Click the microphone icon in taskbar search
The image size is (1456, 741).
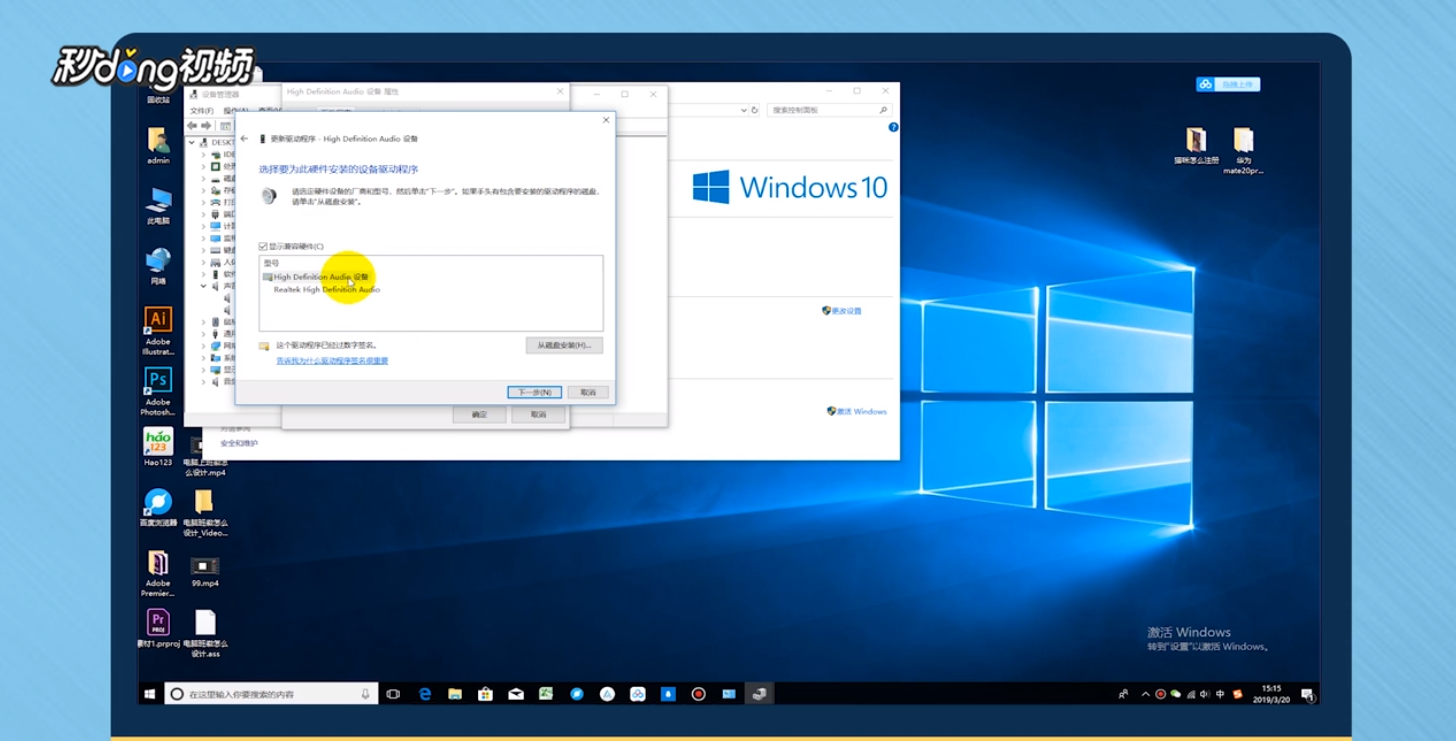click(x=365, y=694)
